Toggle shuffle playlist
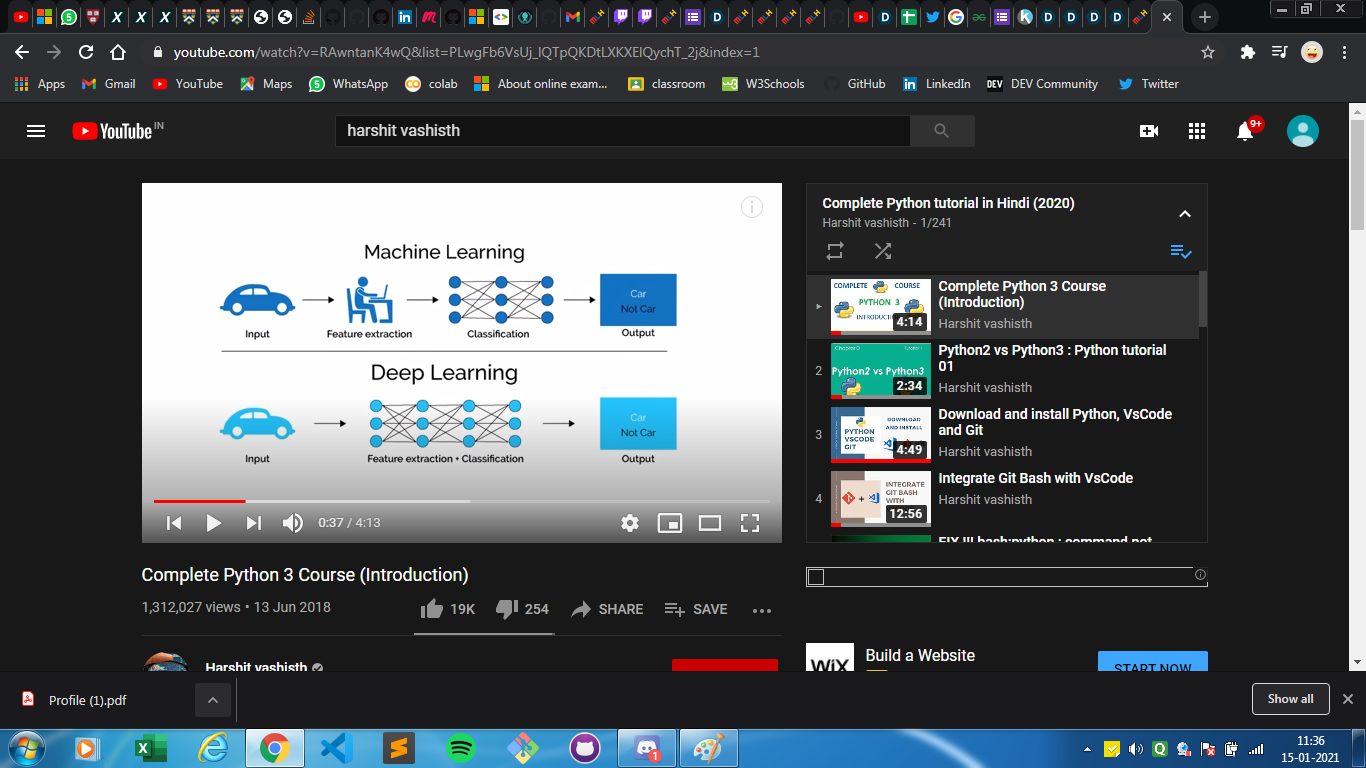This screenshot has width=1366, height=768. pos(882,251)
